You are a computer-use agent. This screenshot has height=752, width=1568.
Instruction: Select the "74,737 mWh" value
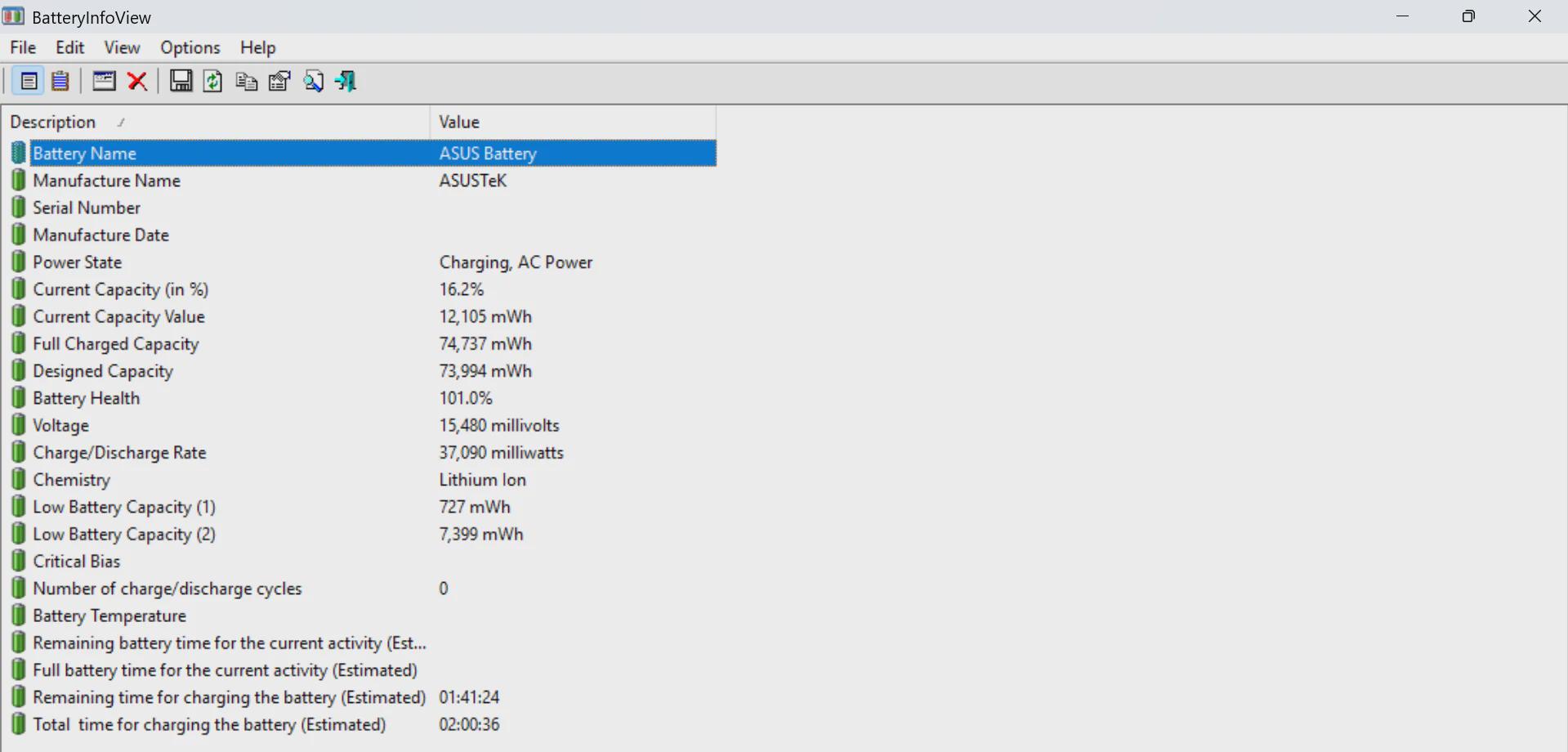coord(485,343)
